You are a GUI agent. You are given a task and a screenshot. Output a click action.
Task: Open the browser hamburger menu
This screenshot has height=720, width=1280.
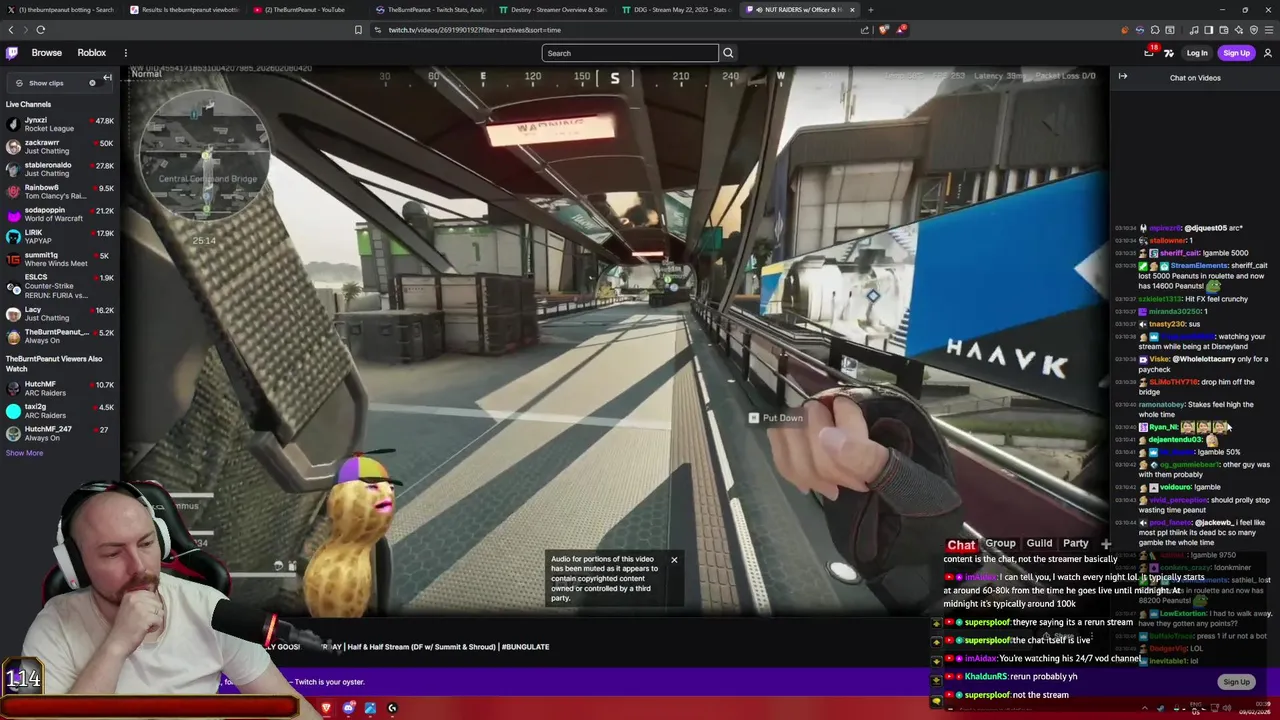1268,30
